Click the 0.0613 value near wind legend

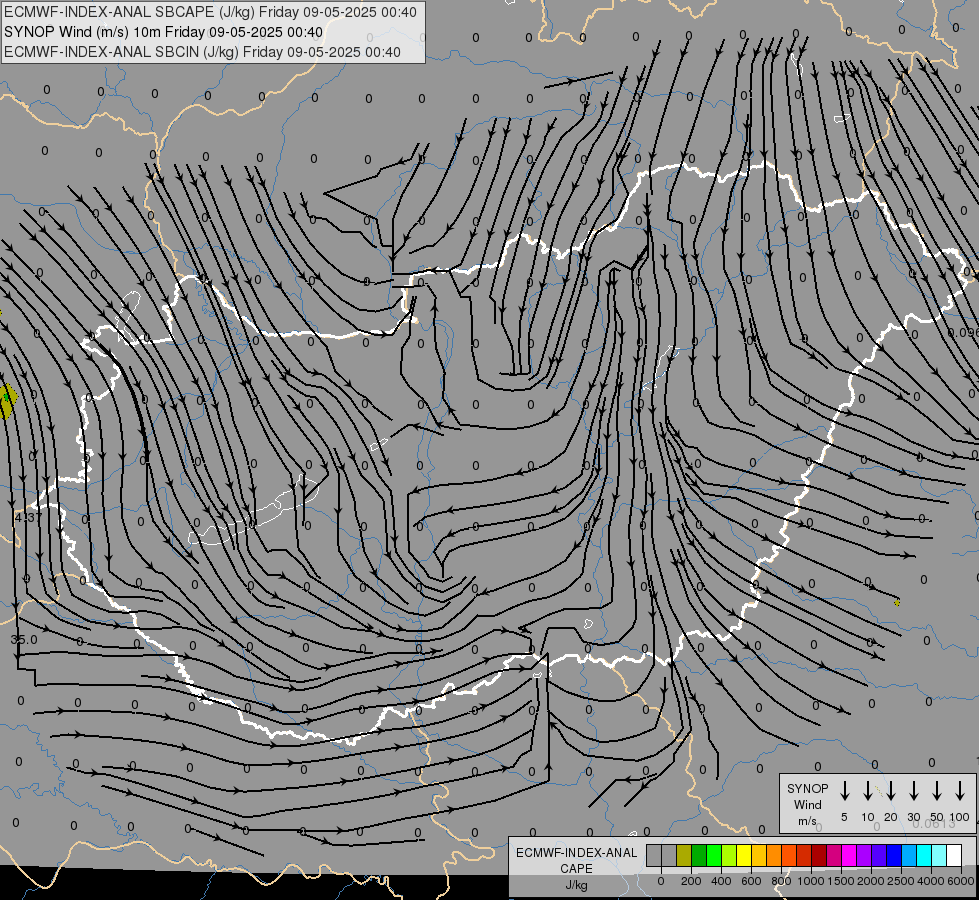[x=933, y=824]
